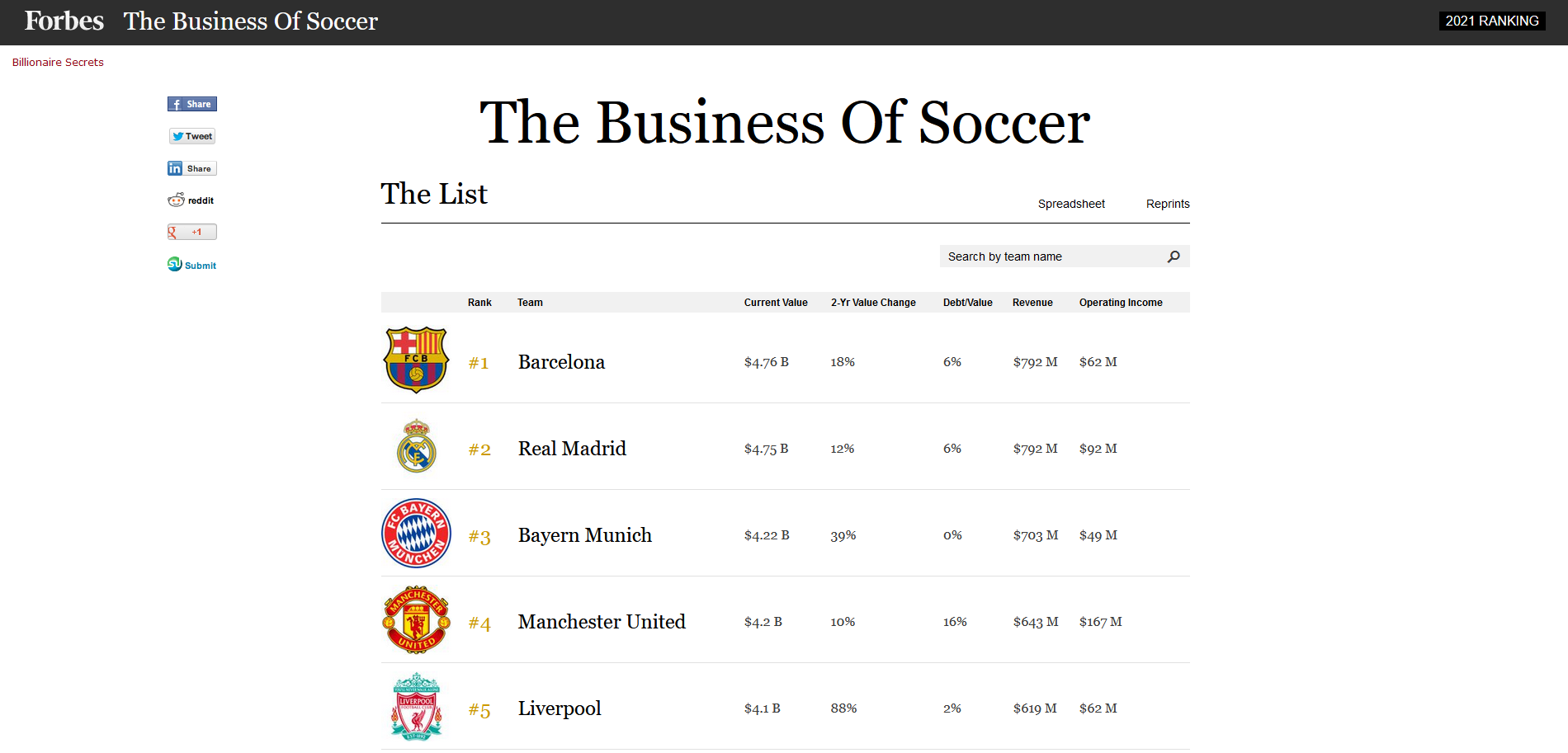Screen dimensions: 1568x753
Task: Click the Twitter Tweet button
Action: [192, 136]
